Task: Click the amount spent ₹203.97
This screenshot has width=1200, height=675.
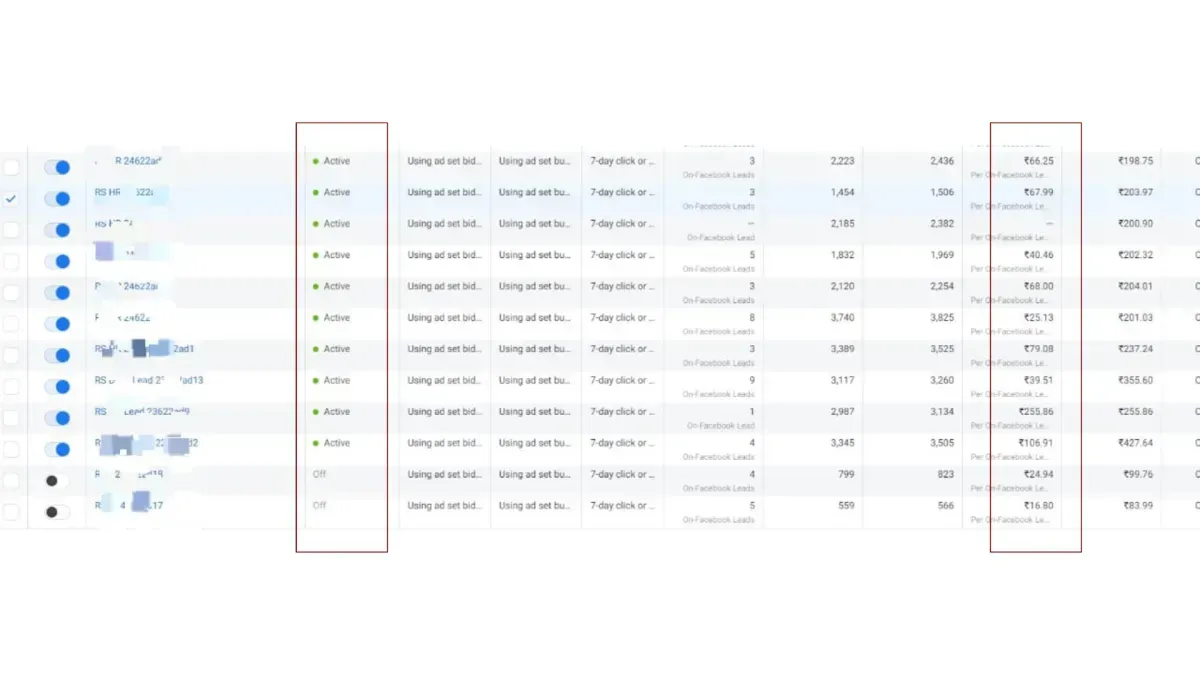Action: (1135, 192)
